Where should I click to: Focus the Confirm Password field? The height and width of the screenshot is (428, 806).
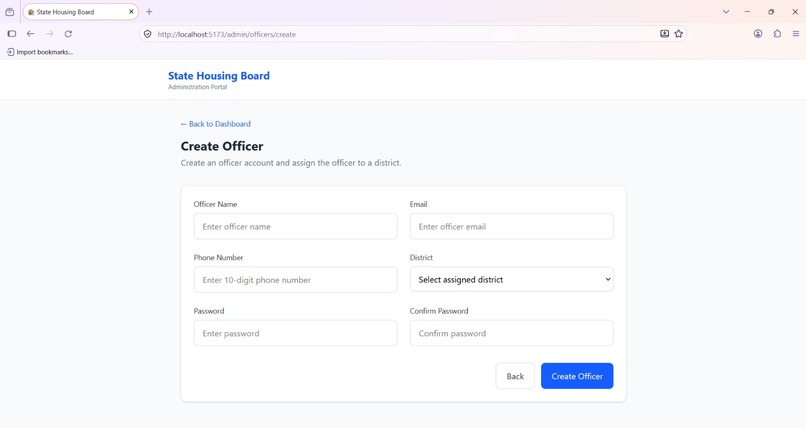point(511,333)
